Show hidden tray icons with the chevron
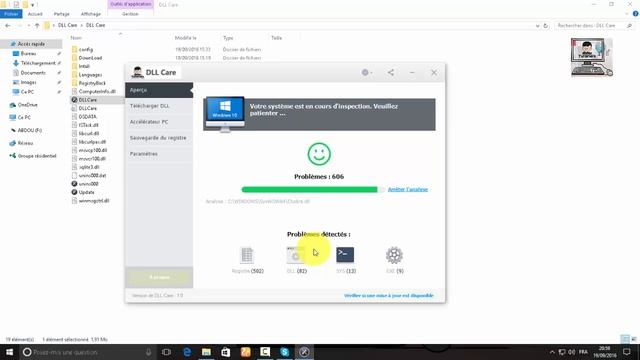 (552, 352)
